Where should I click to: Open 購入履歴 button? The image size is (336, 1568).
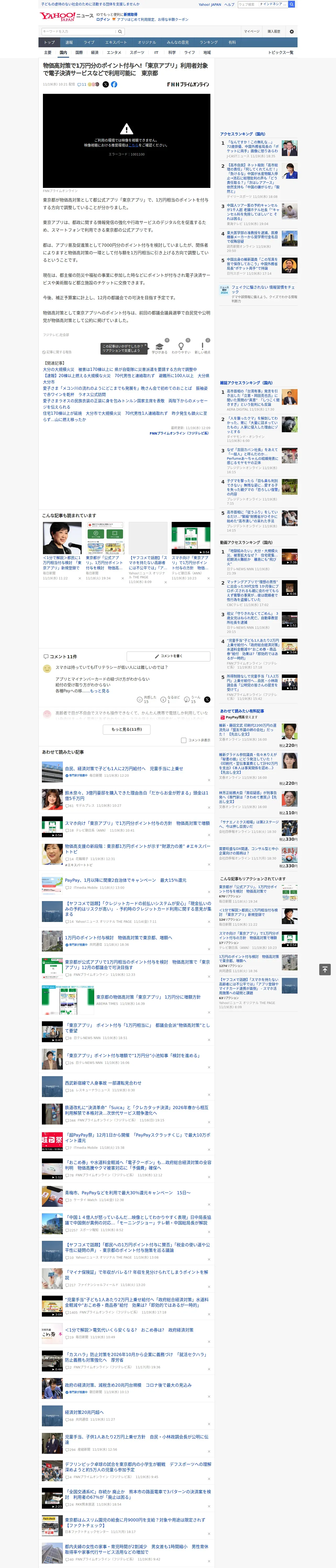point(274,32)
